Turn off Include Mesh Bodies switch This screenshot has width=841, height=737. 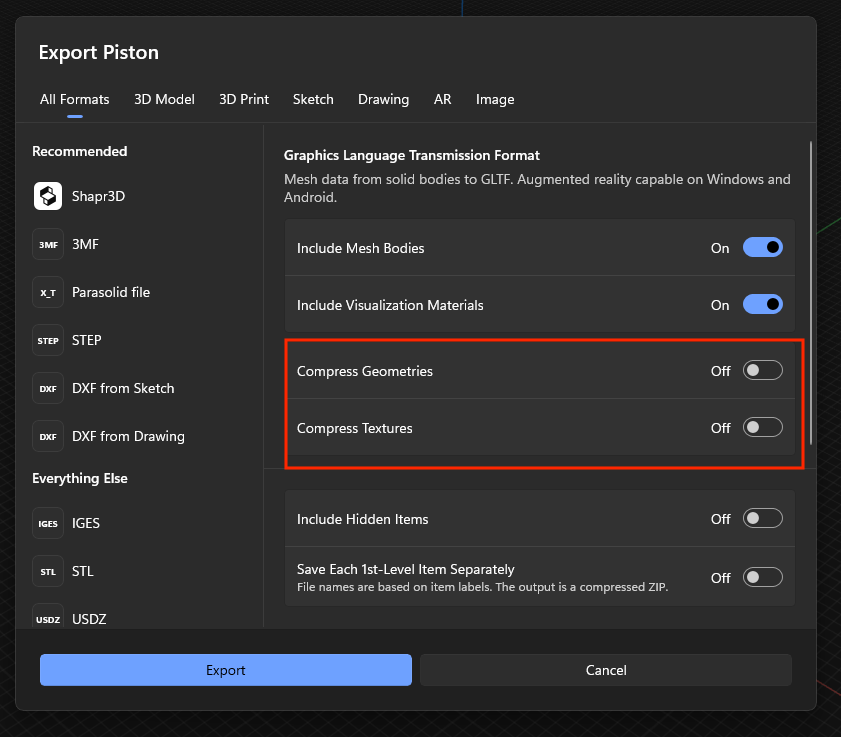point(762,247)
